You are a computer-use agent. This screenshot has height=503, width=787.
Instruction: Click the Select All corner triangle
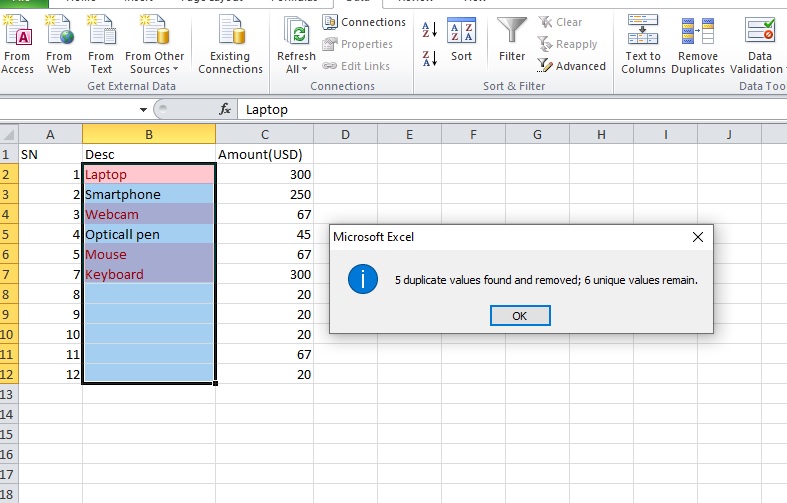9,135
